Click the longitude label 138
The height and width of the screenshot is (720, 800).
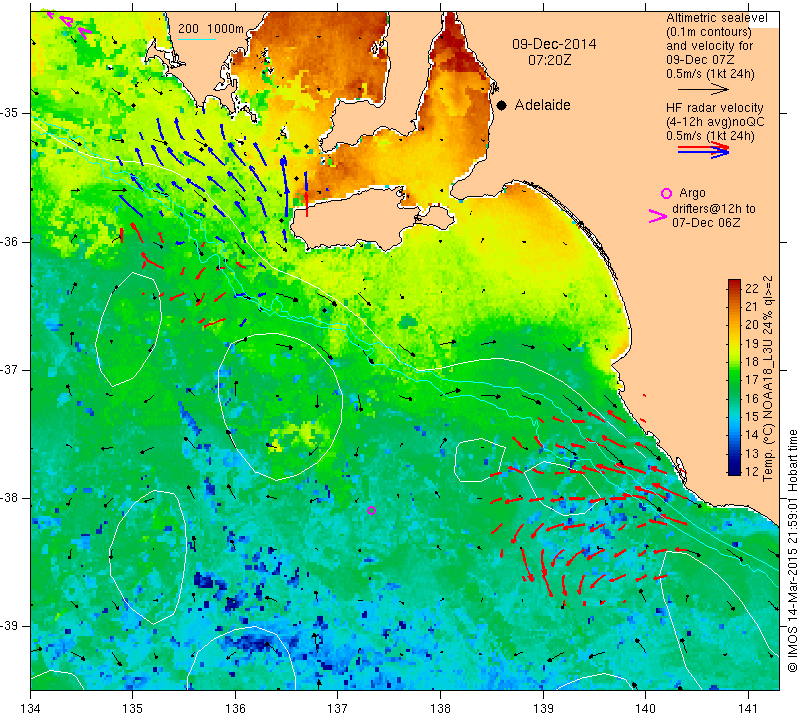coord(440,708)
